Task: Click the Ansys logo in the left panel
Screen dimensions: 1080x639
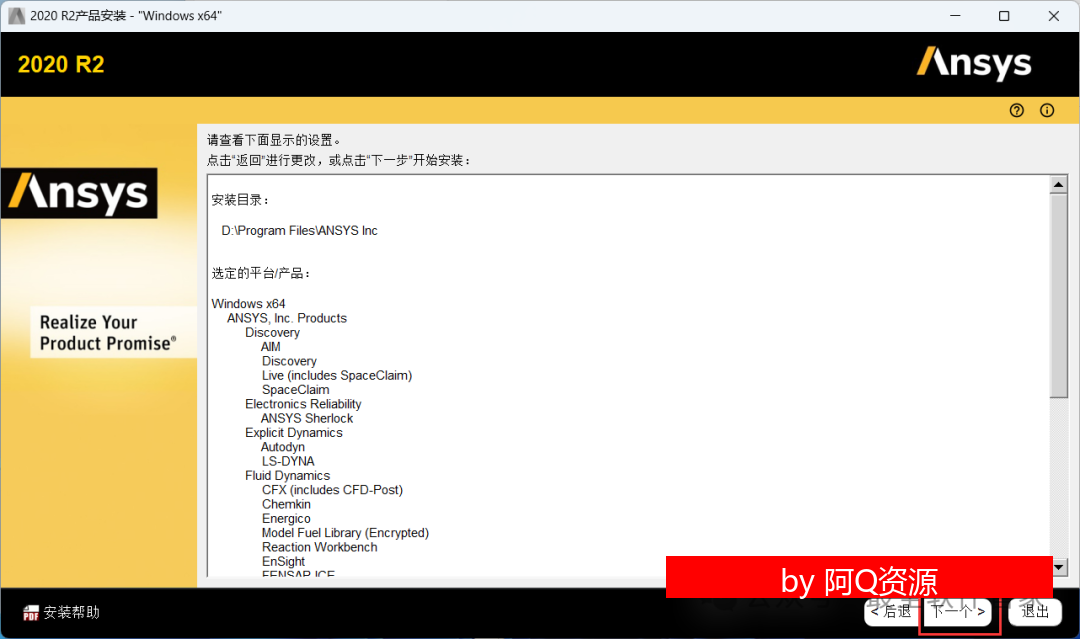Action: [79, 192]
